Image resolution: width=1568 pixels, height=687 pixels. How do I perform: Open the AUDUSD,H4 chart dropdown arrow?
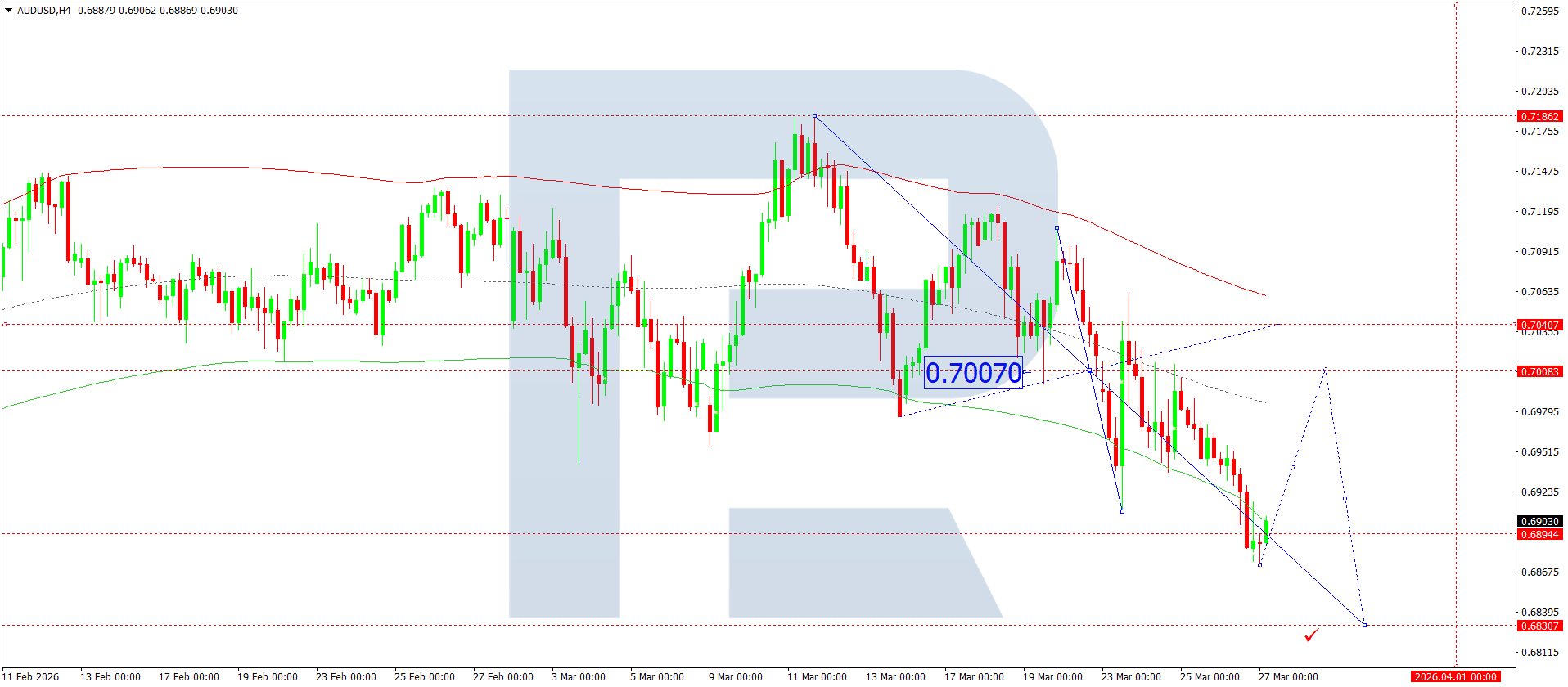[x=9, y=11]
